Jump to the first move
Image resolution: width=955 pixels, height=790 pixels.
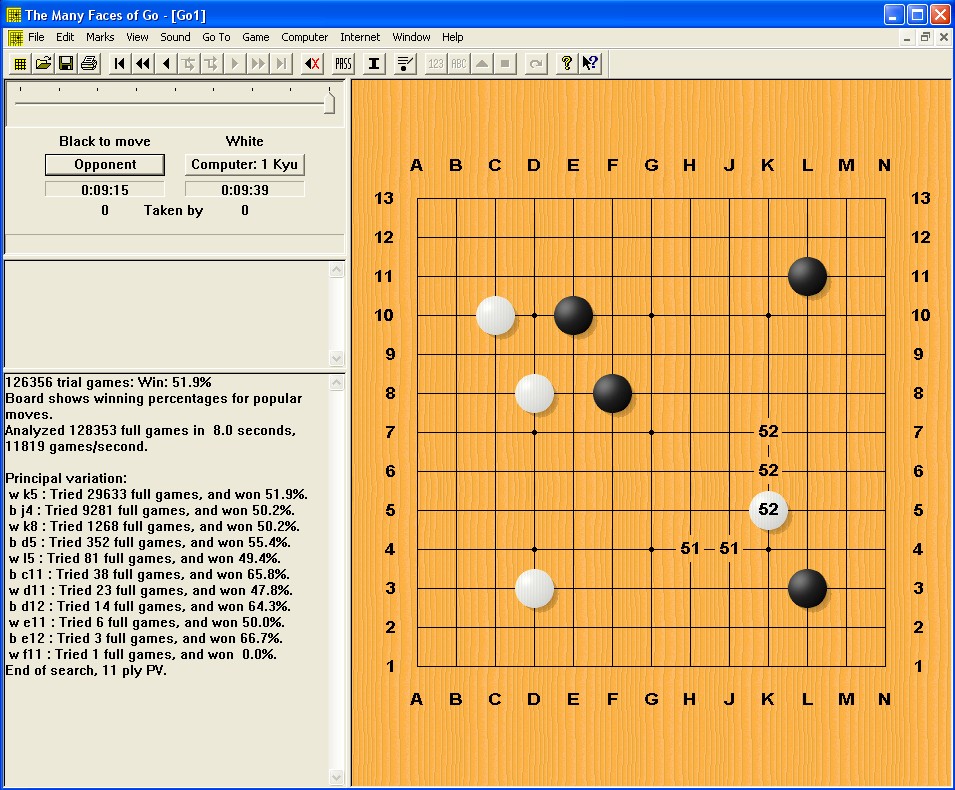click(120, 63)
